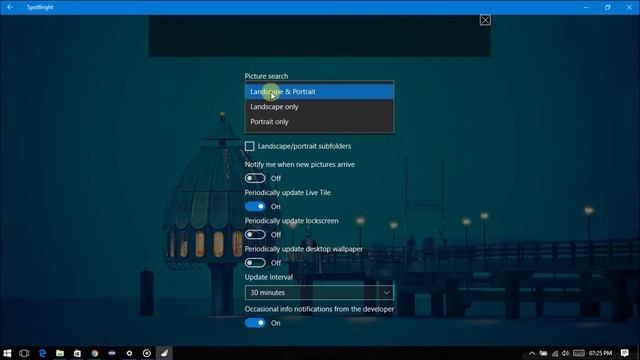Open the purple app icon beside Chrome
Viewport: 640px width, 360px height.
coord(112,353)
